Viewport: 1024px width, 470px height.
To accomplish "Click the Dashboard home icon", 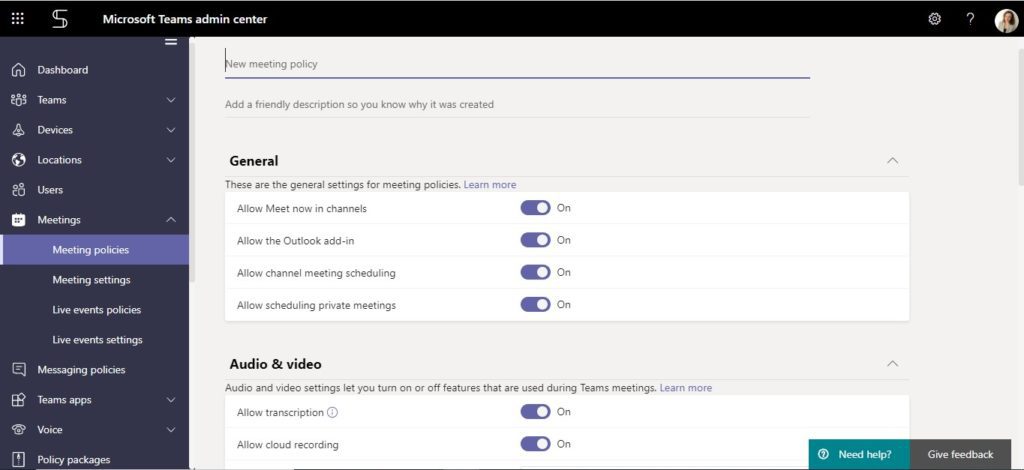I will pyautogui.click(x=19, y=70).
